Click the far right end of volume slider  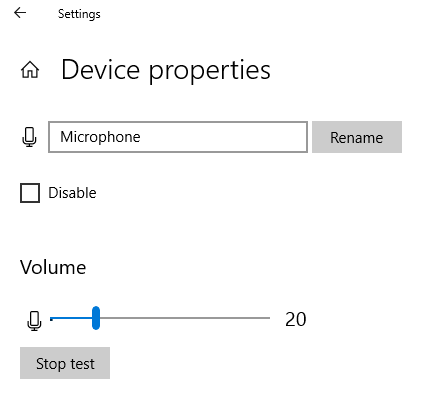pos(269,318)
